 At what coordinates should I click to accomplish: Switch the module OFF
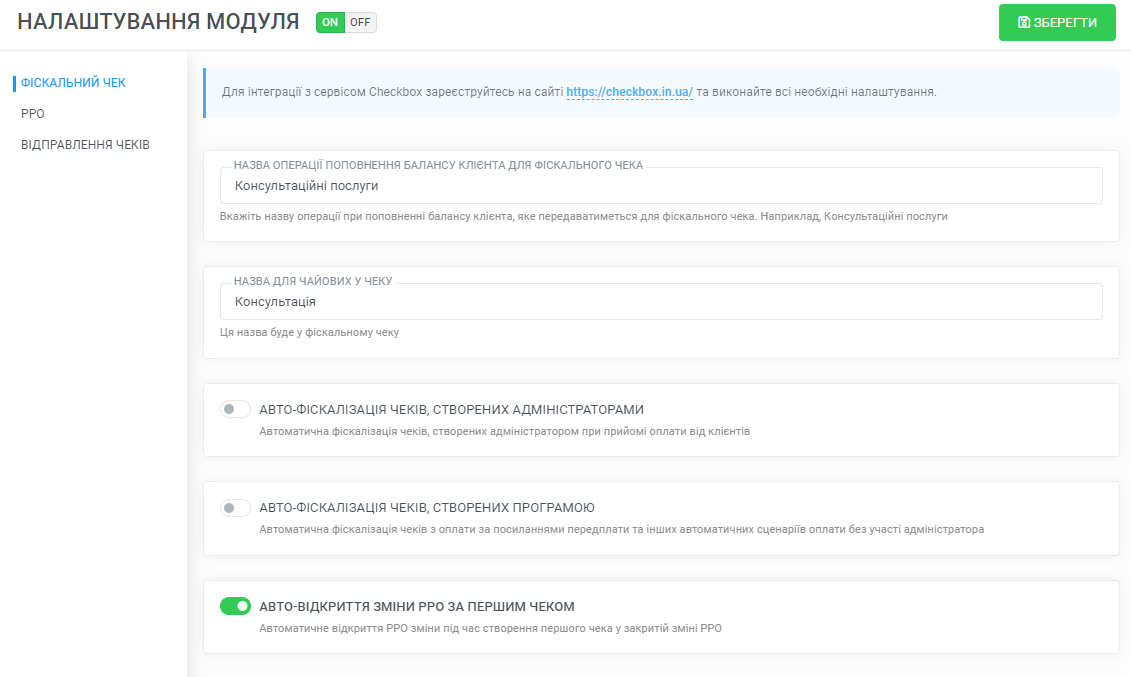[x=360, y=22]
